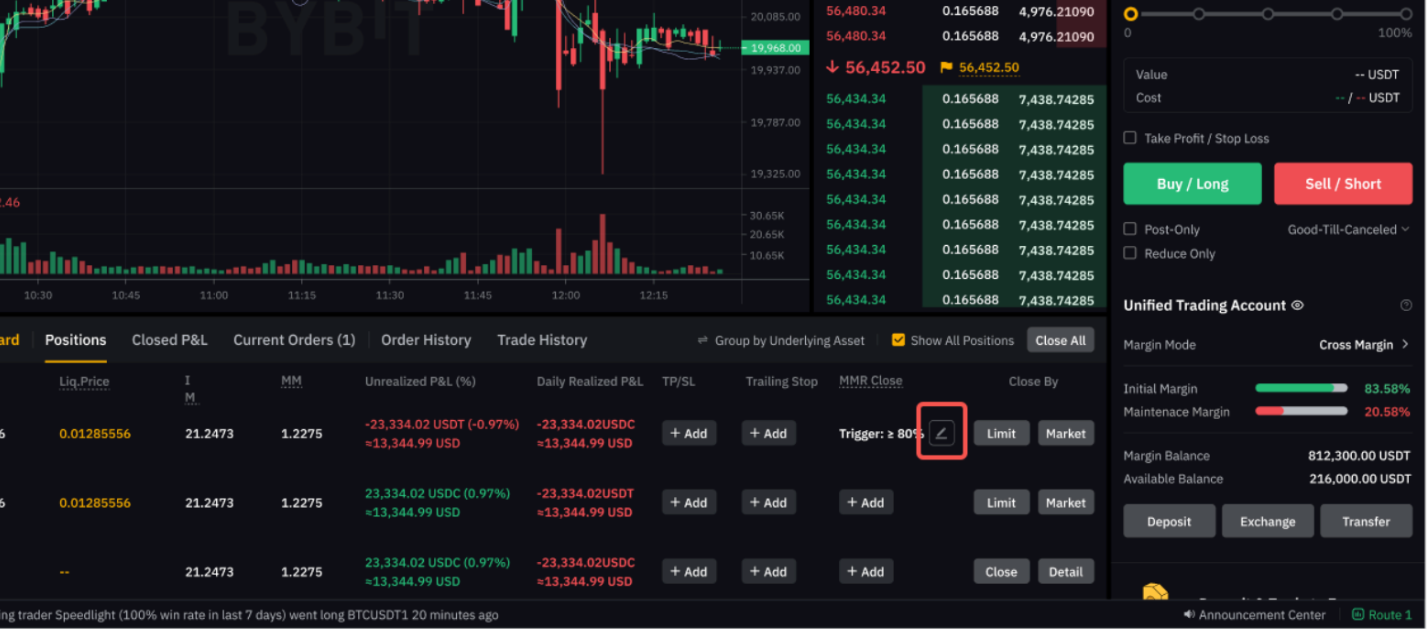Tick the Post-Only checkbox
1427x629 pixels.
[x=1130, y=229]
